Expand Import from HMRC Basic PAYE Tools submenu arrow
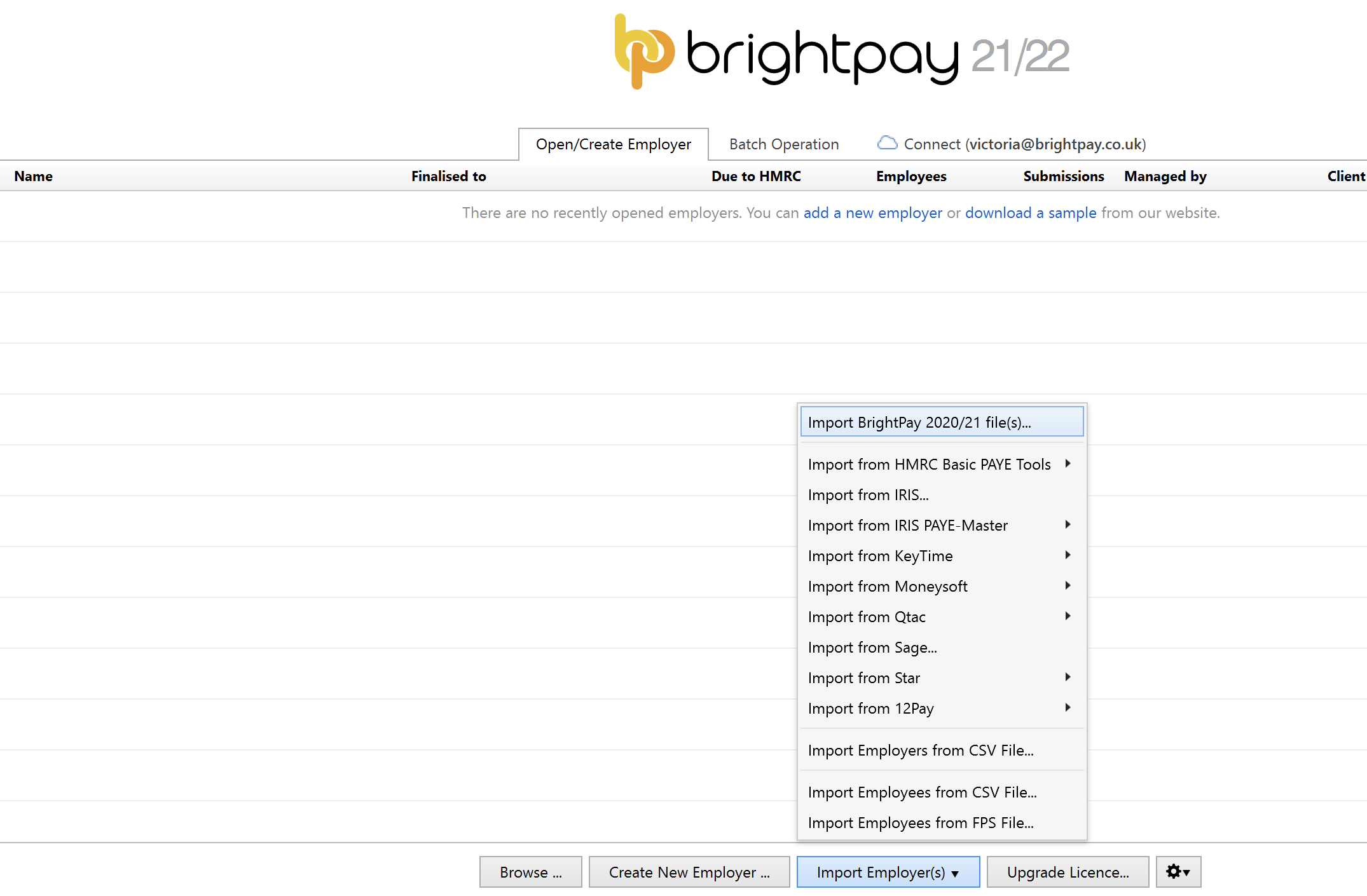The width and height of the screenshot is (1367, 896). 1068,464
